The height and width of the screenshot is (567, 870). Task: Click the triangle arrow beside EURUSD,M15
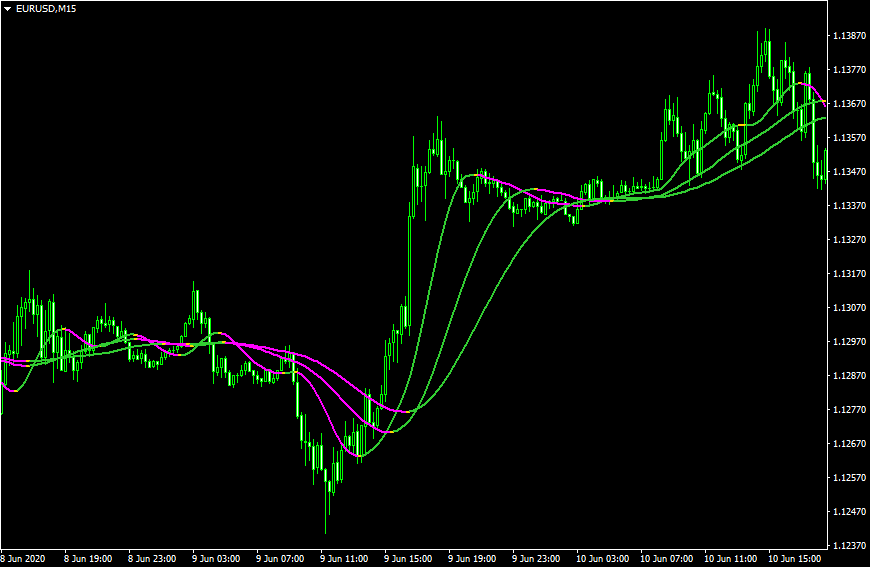pos(7,9)
